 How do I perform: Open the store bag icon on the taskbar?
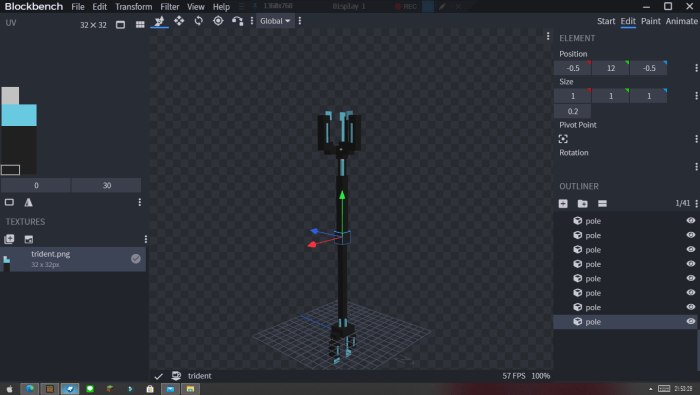pos(150,389)
